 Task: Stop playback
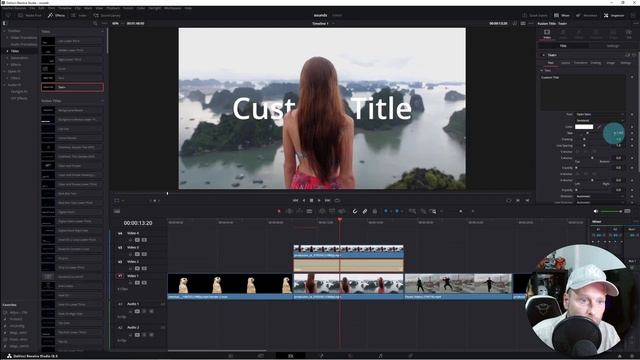[311, 200]
